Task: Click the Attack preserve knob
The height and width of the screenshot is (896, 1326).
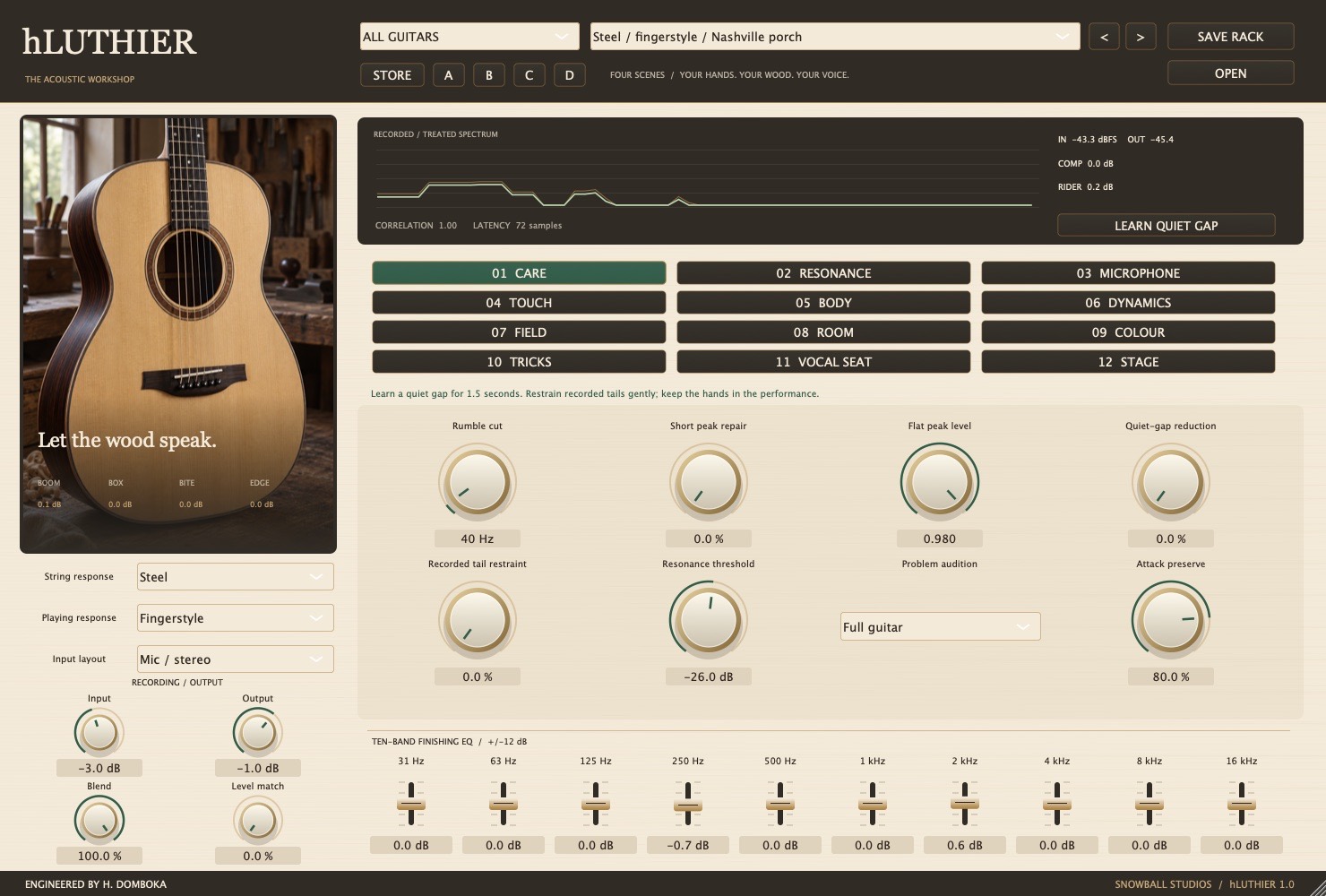Action: click(1171, 620)
